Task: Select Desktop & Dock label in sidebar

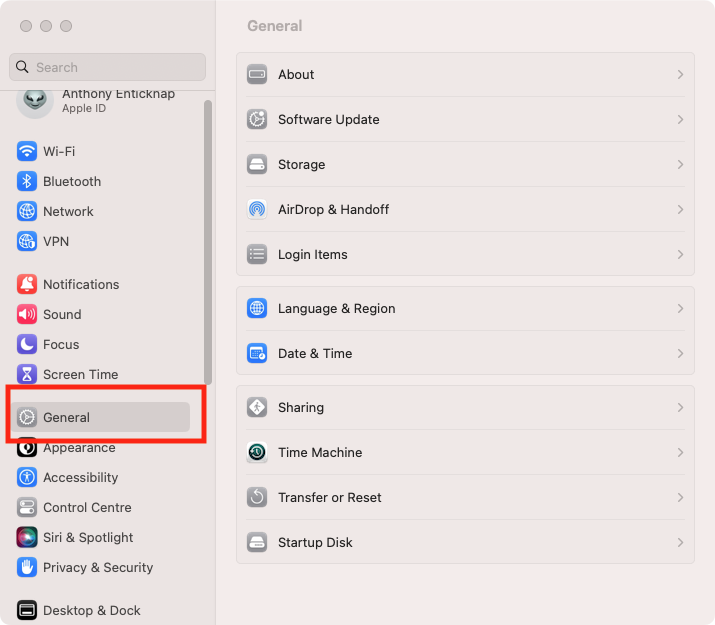Action: coord(92,610)
